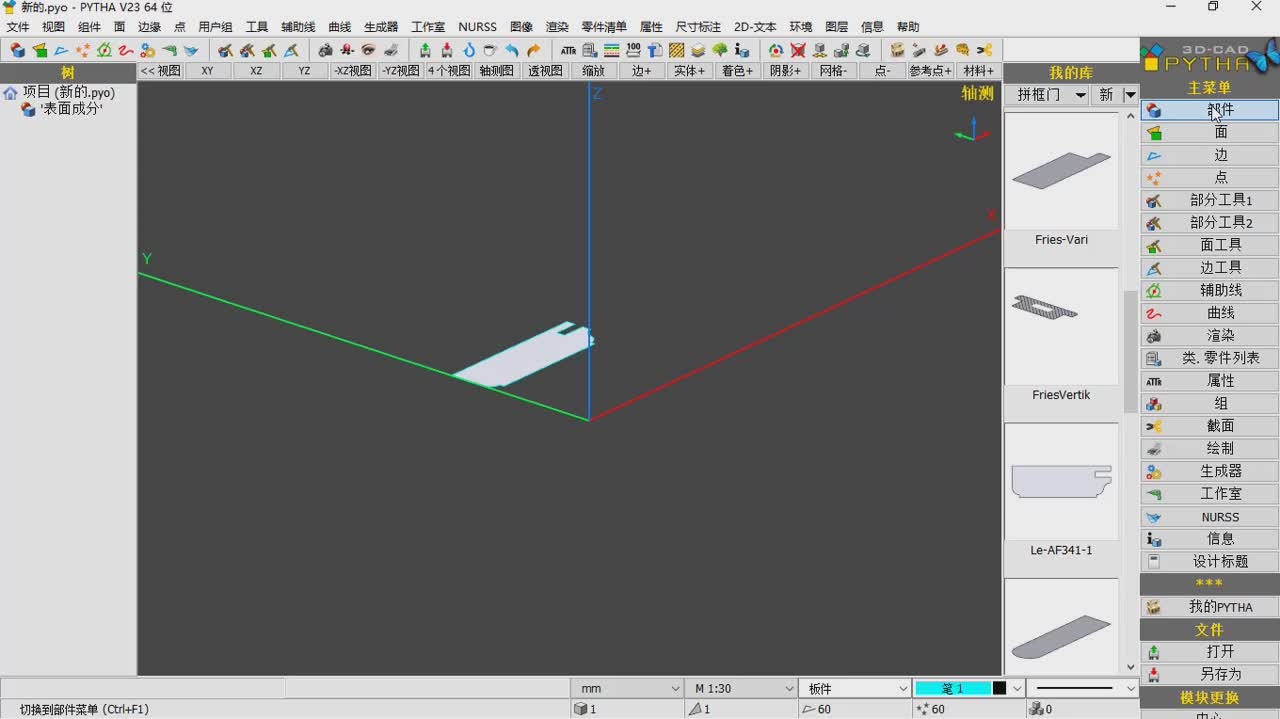Toggle points display with 点- button
The height and width of the screenshot is (719, 1280).
882,71
